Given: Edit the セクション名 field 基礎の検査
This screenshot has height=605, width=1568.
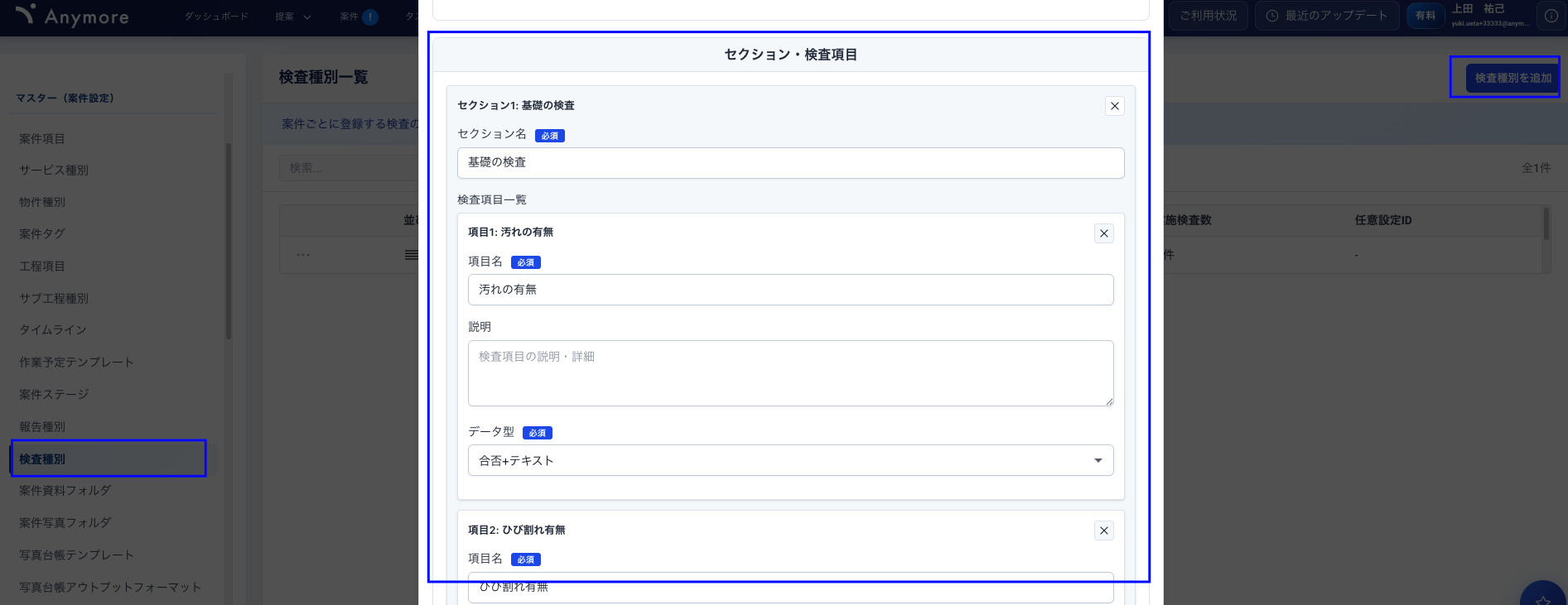Looking at the screenshot, I should tap(790, 162).
